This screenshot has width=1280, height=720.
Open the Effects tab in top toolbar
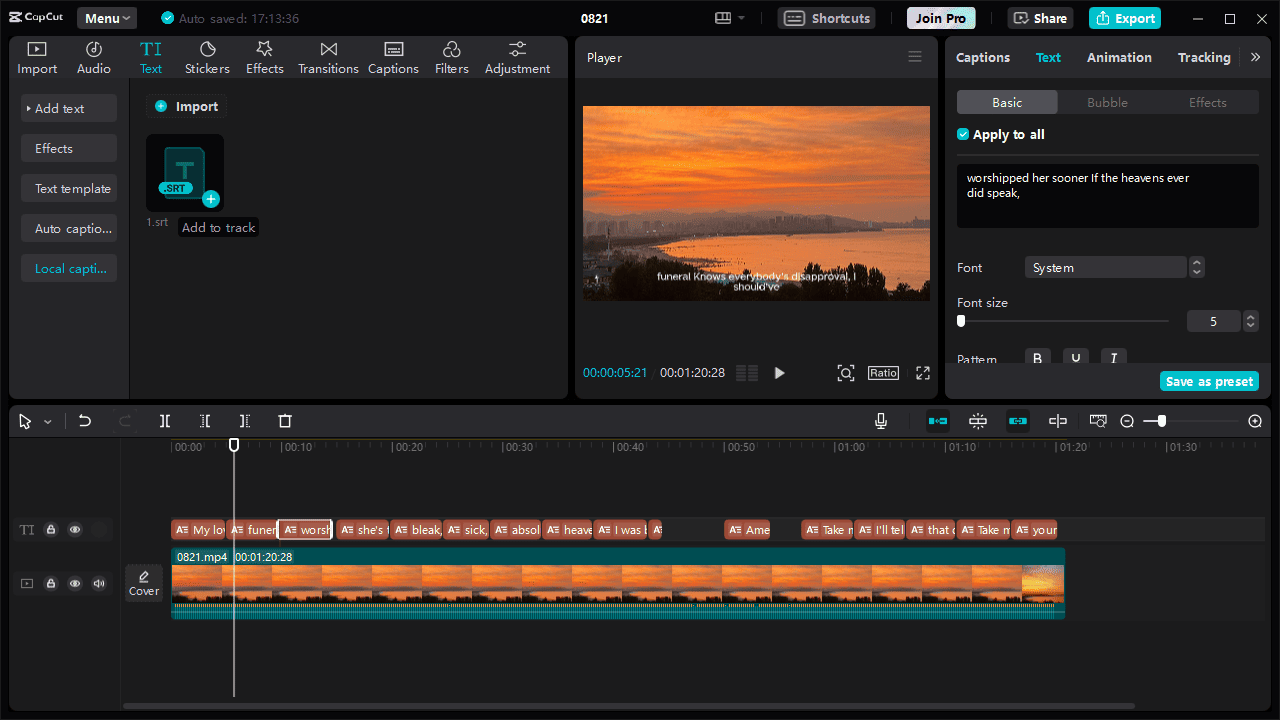[265, 58]
